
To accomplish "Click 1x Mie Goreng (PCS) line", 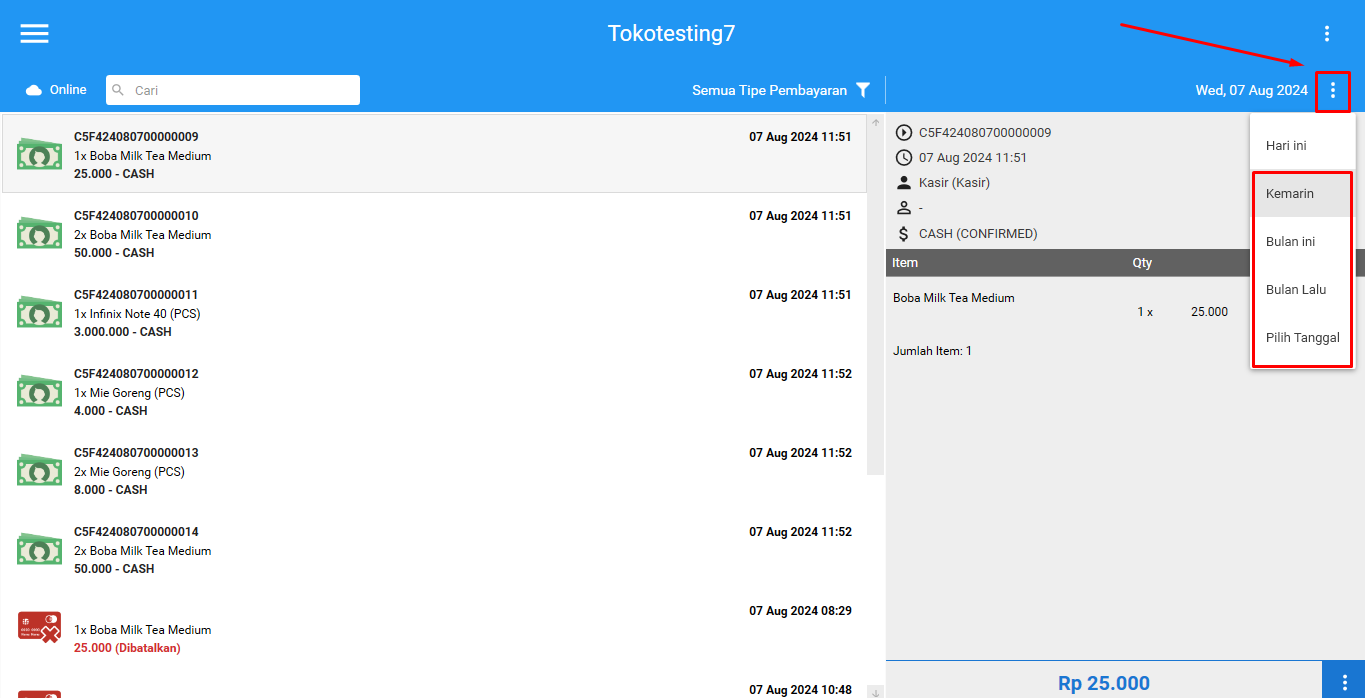I will tap(129, 393).
